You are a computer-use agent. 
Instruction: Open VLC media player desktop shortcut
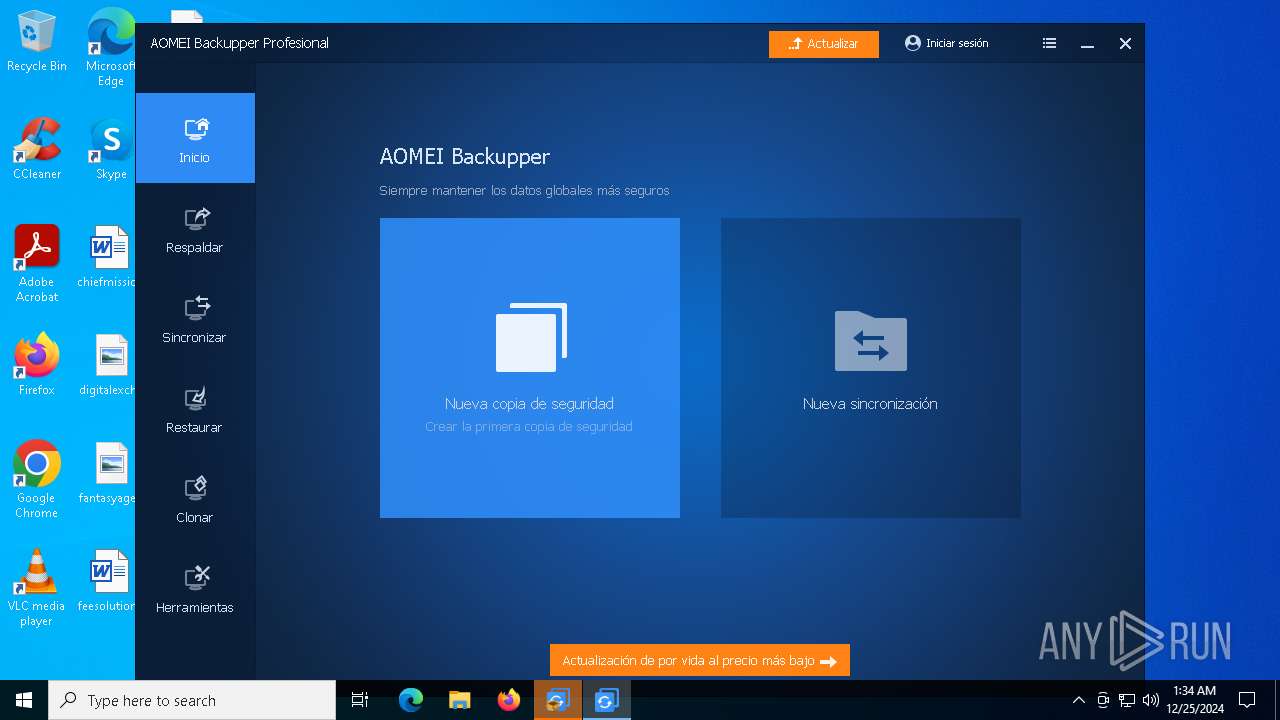click(x=37, y=587)
